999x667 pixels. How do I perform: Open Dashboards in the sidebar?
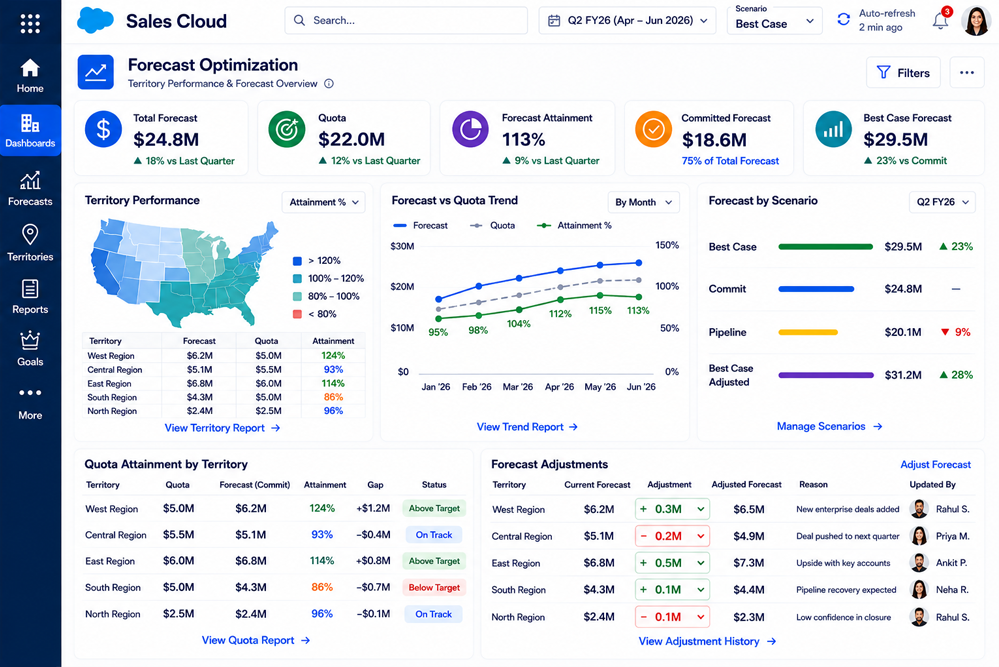pos(30,131)
